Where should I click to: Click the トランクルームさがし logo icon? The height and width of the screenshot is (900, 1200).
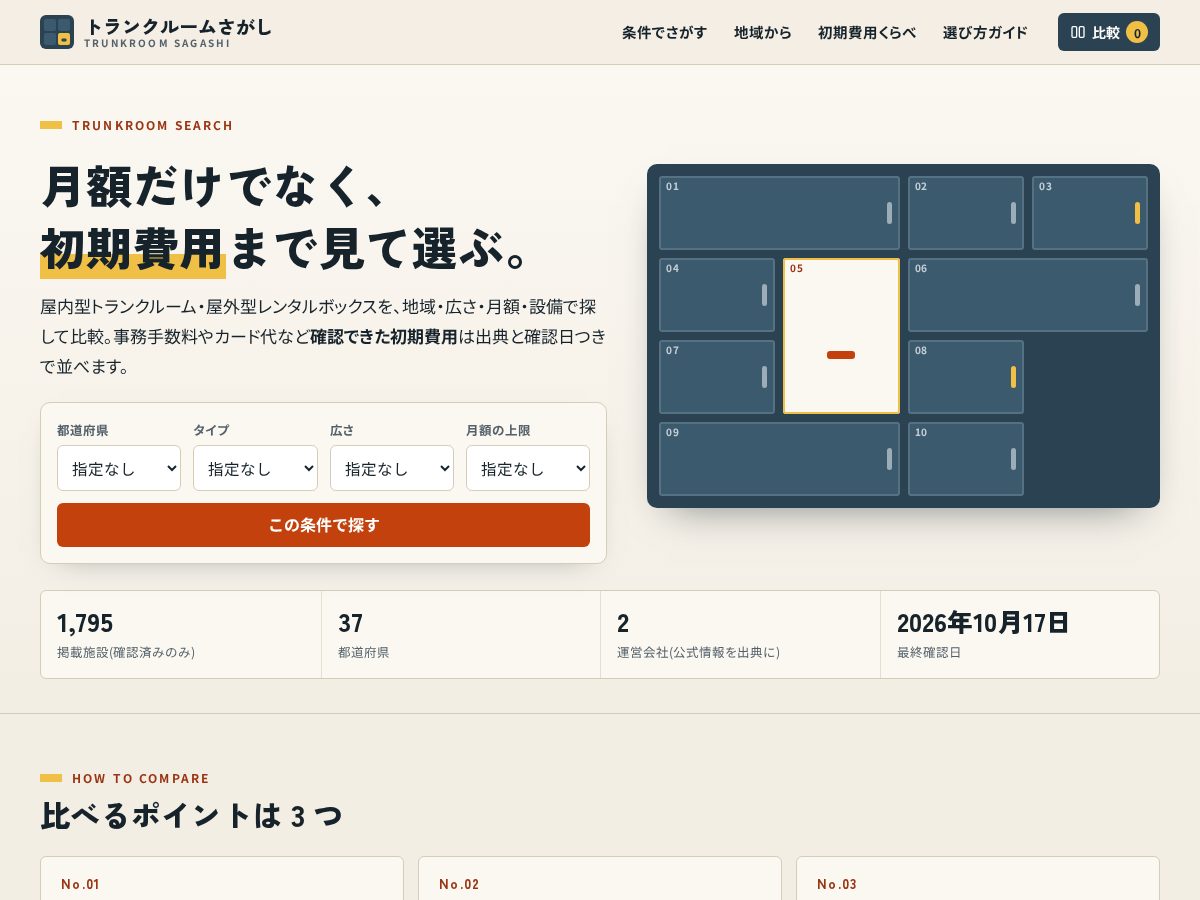coord(57,32)
